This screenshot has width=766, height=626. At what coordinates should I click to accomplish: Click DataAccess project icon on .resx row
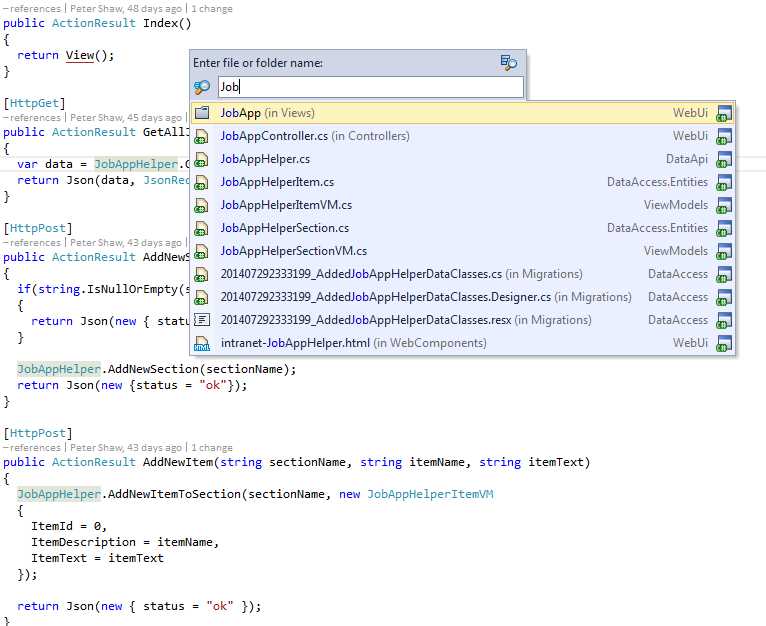point(724,320)
